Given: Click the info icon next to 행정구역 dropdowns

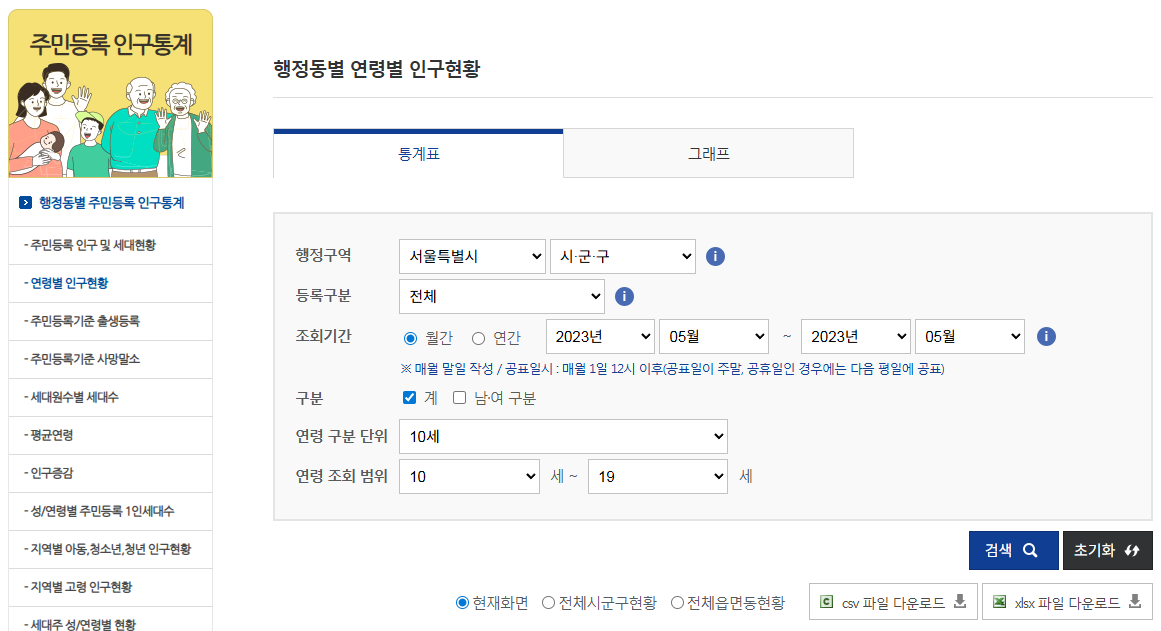Looking at the screenshot, I should [715, 256].
